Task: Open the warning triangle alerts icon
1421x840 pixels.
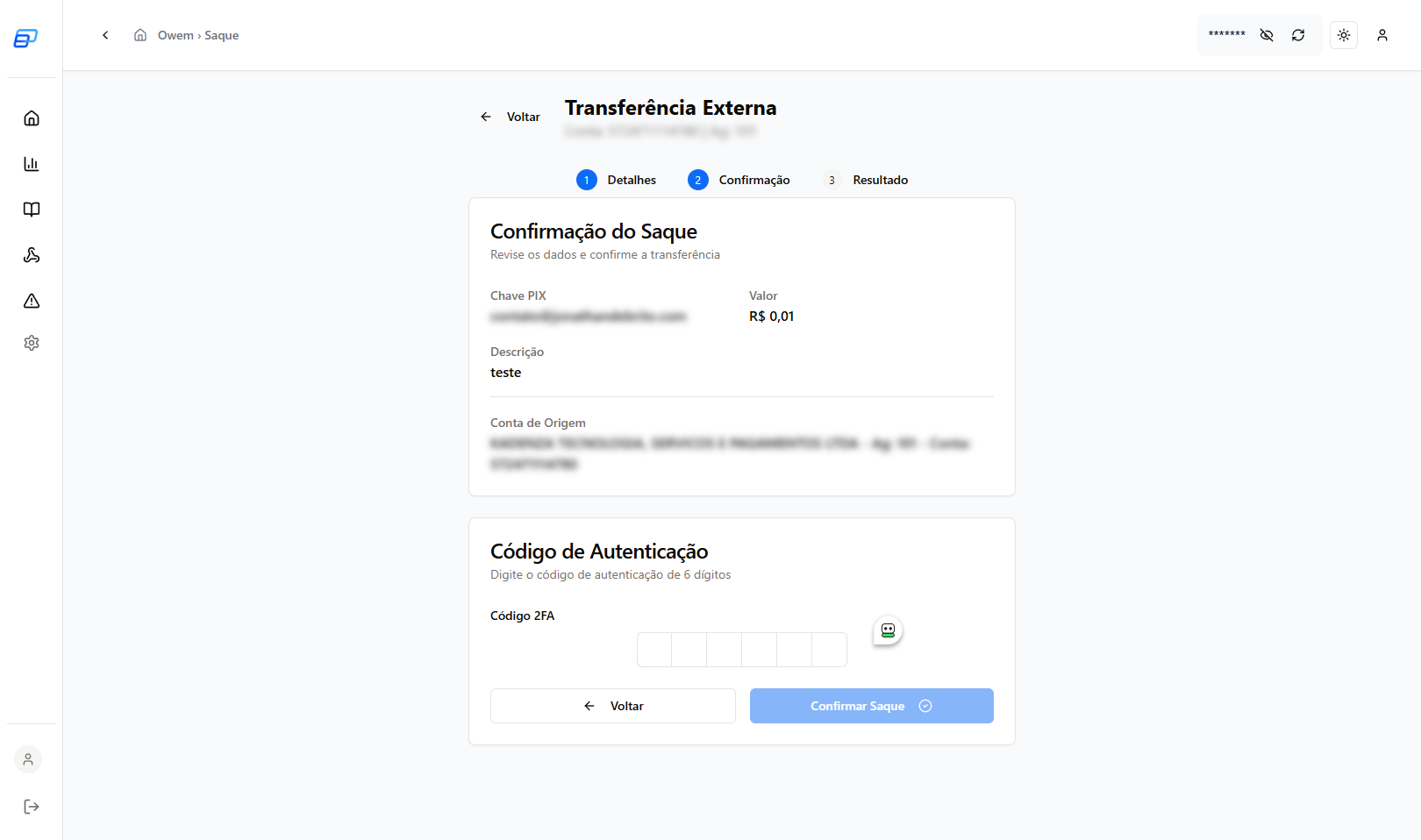Action: (x=32, y=301)
